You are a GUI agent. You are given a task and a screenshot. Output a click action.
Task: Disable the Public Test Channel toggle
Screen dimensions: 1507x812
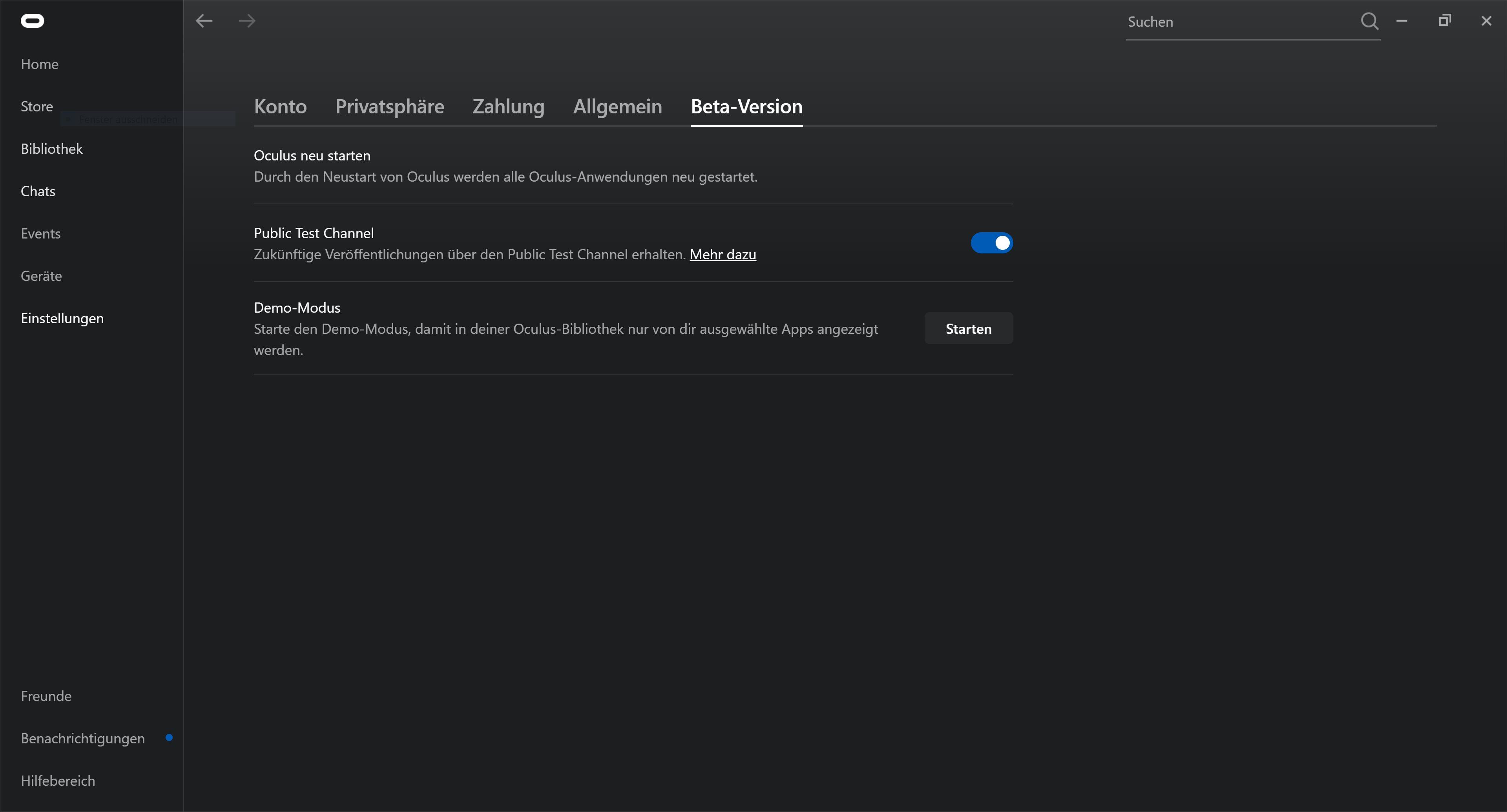tap(992, 243)
